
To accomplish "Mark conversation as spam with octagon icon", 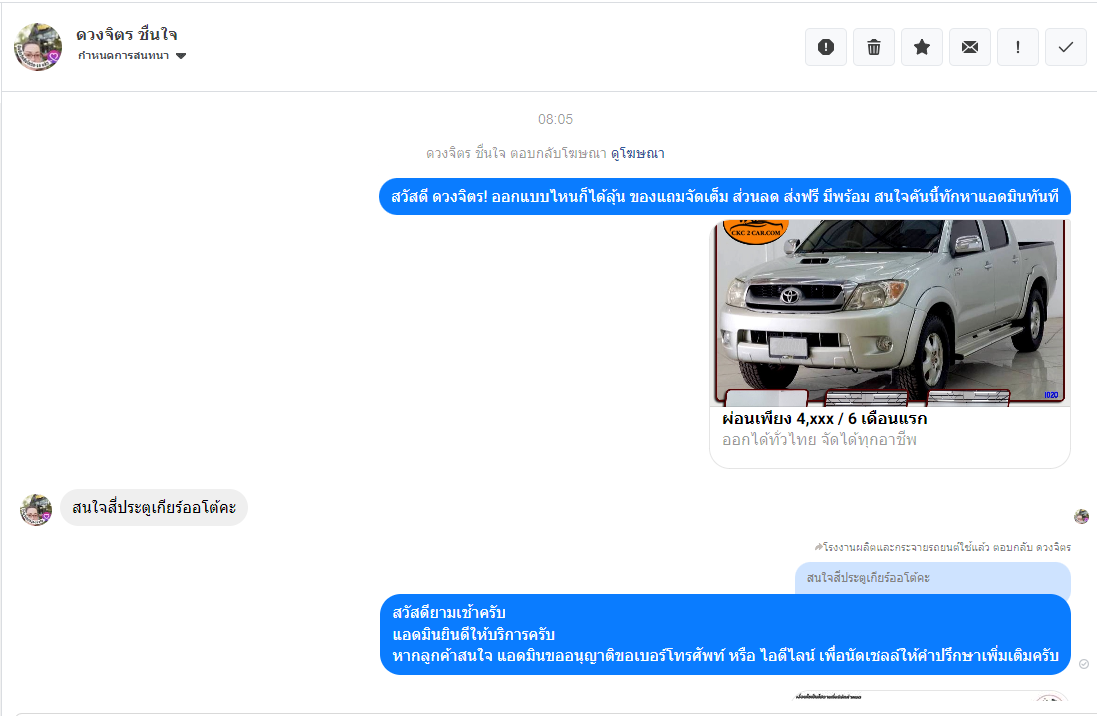I will tap(826, 47).
